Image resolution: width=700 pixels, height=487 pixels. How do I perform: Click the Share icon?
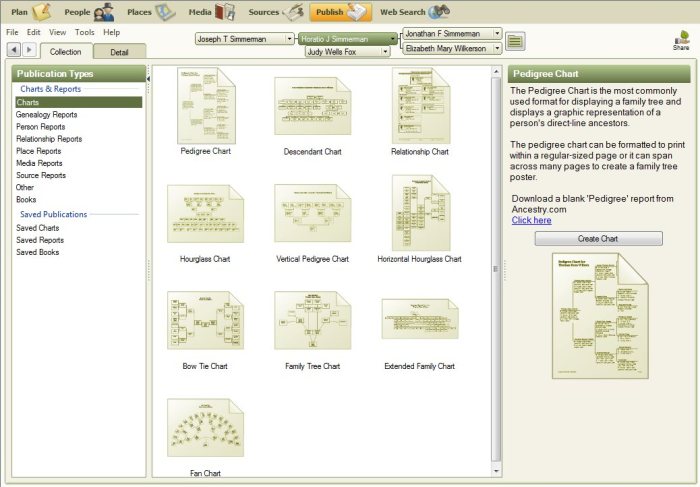click(x=681, y=40)
